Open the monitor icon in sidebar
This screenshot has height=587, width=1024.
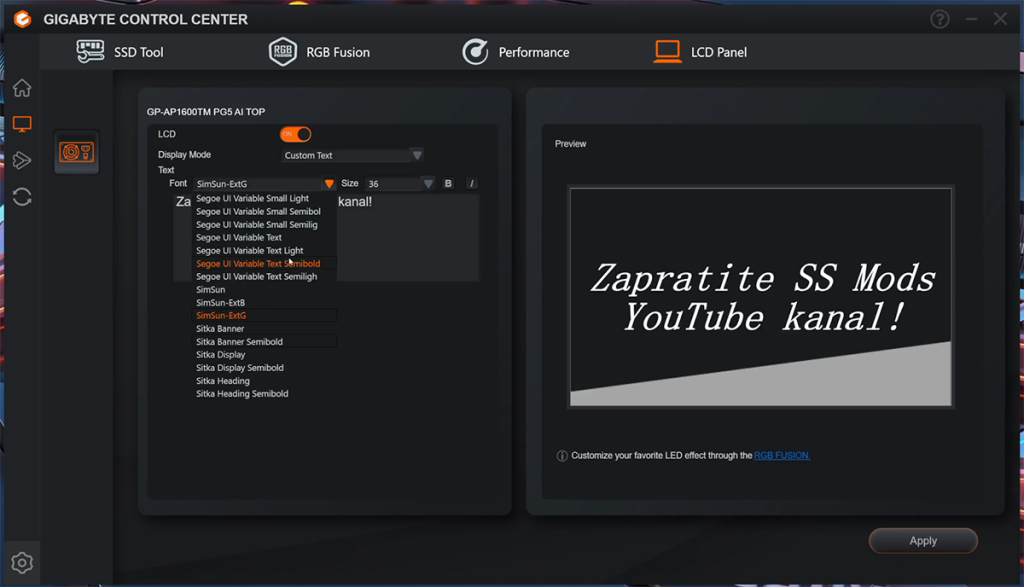tap(22, 124)
